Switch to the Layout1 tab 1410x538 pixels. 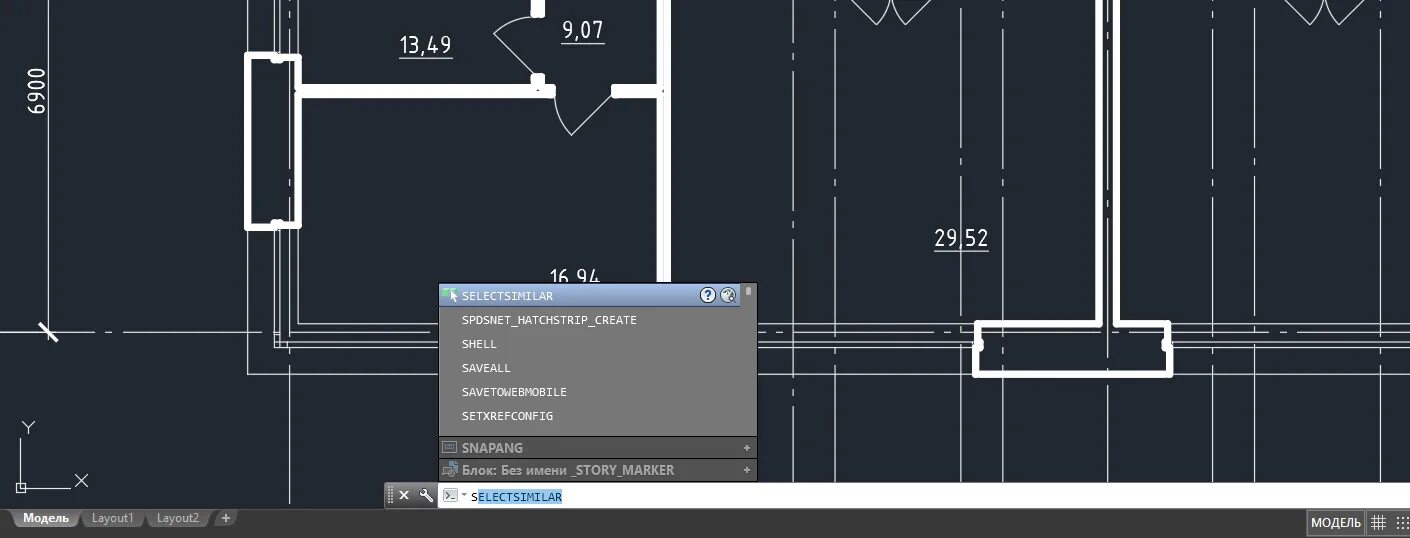click(x=112, y=518)
